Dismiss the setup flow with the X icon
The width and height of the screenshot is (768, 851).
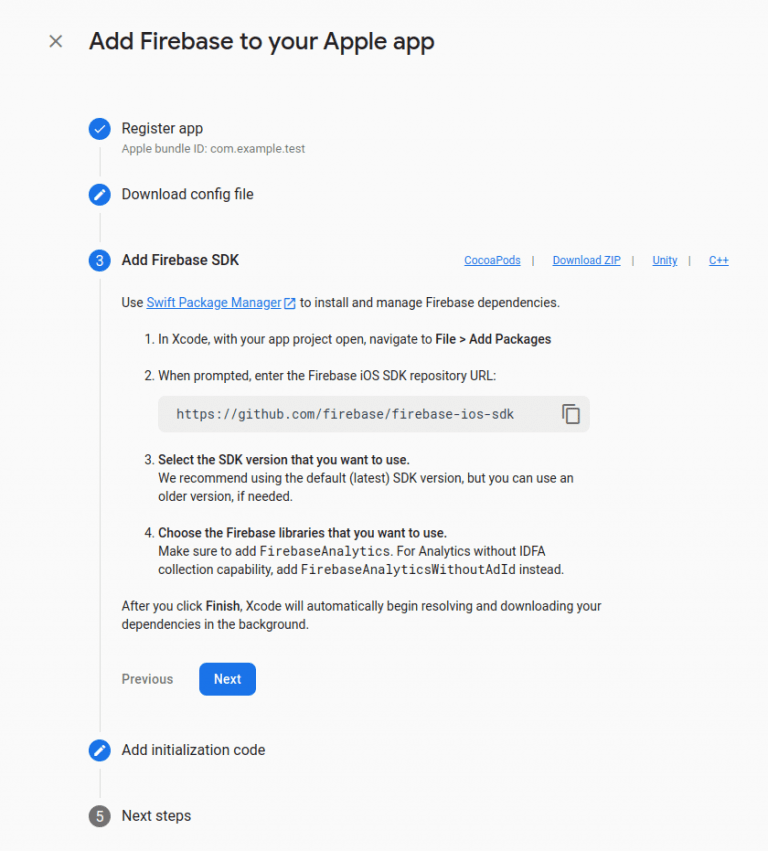pyautogui.click(x=56, y=41)
